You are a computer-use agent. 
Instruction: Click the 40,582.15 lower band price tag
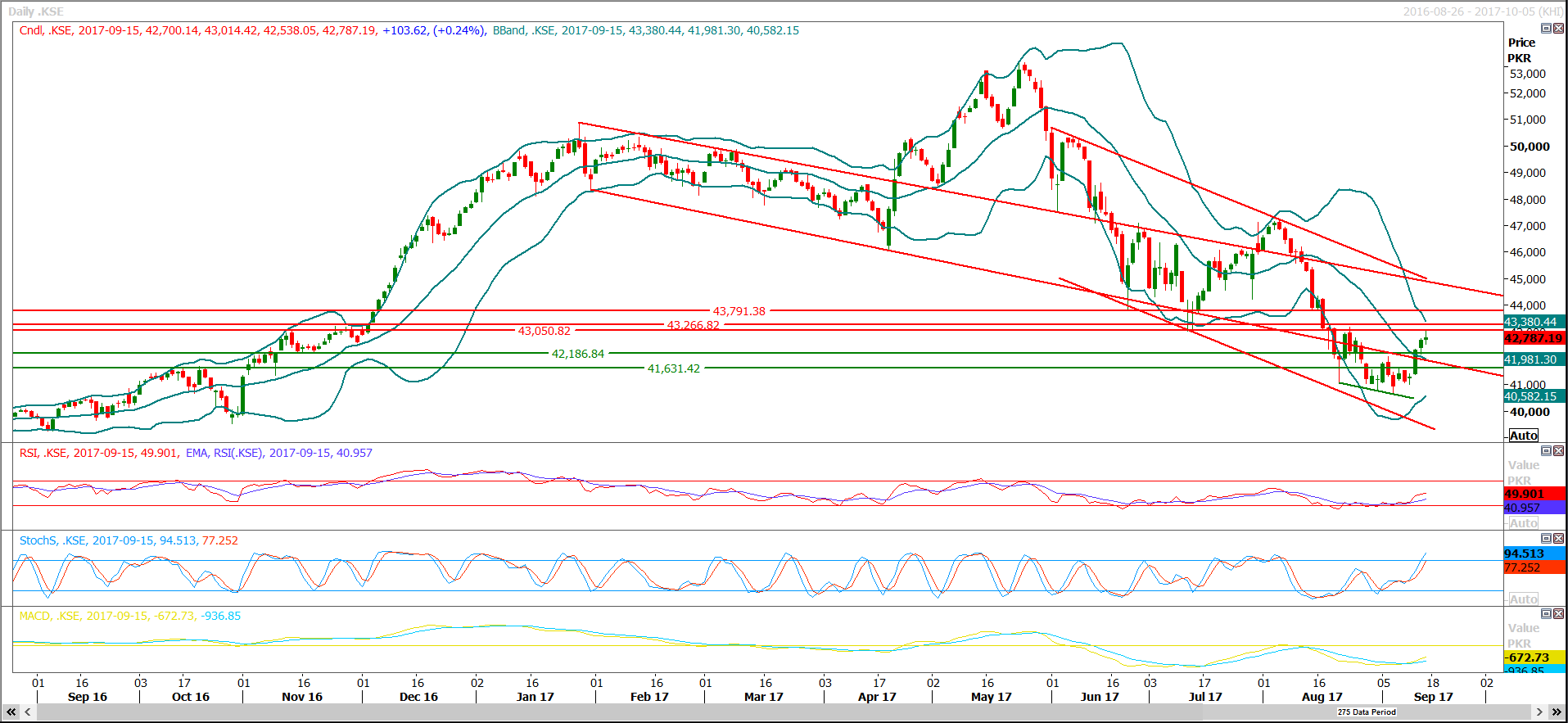click(1535, 396)
